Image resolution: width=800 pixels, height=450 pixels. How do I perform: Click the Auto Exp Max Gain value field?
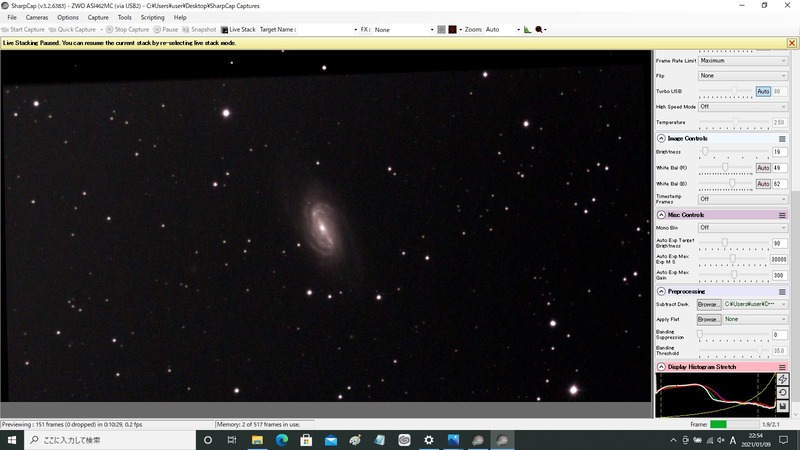[x=780, y=276]
